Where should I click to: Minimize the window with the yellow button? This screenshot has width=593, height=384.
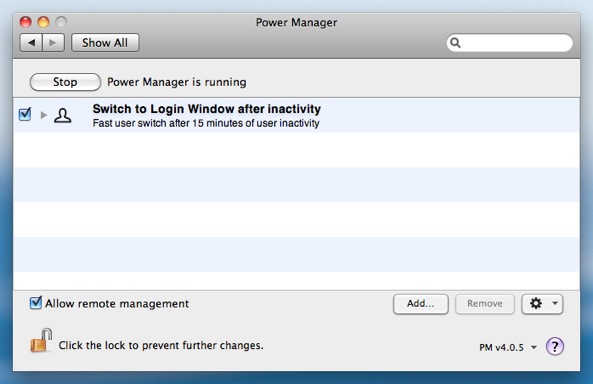(x=43, y=22)
